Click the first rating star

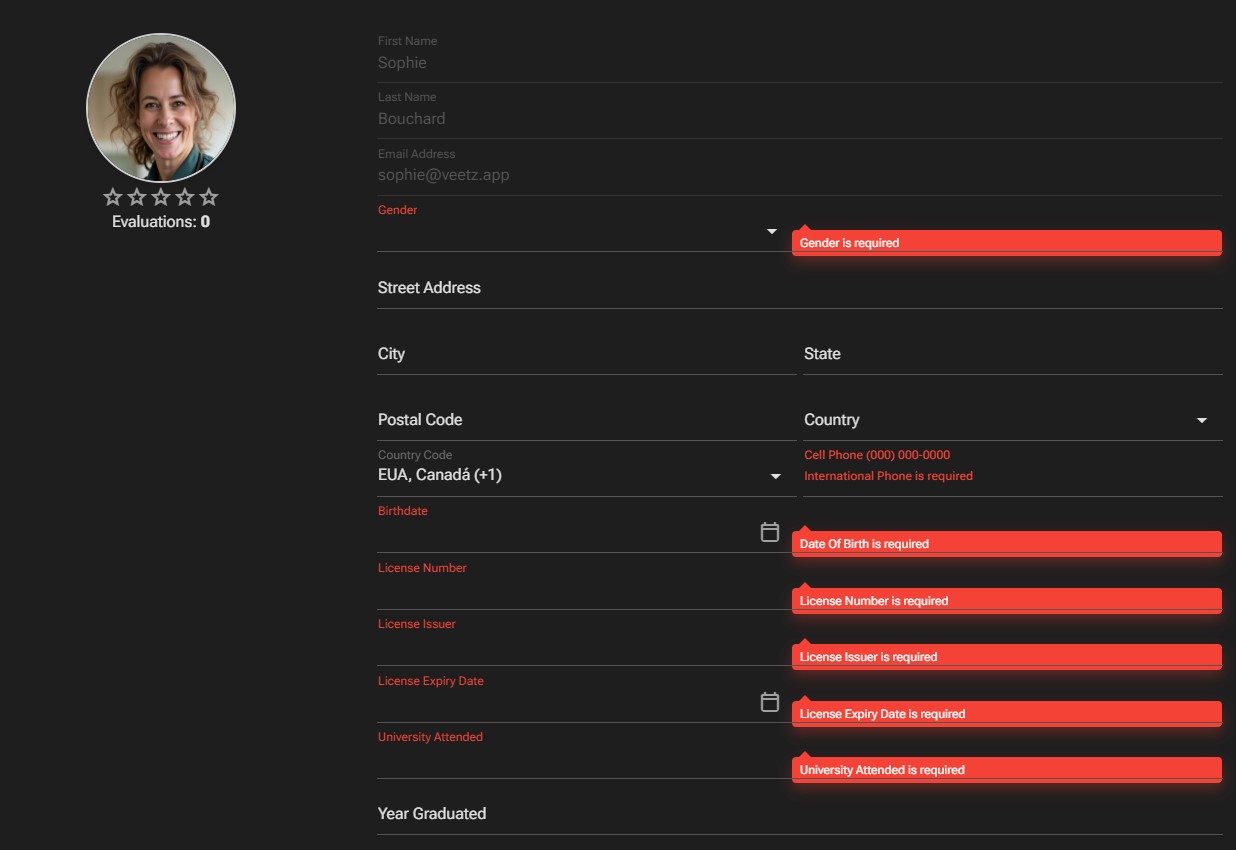click(113, 197)
